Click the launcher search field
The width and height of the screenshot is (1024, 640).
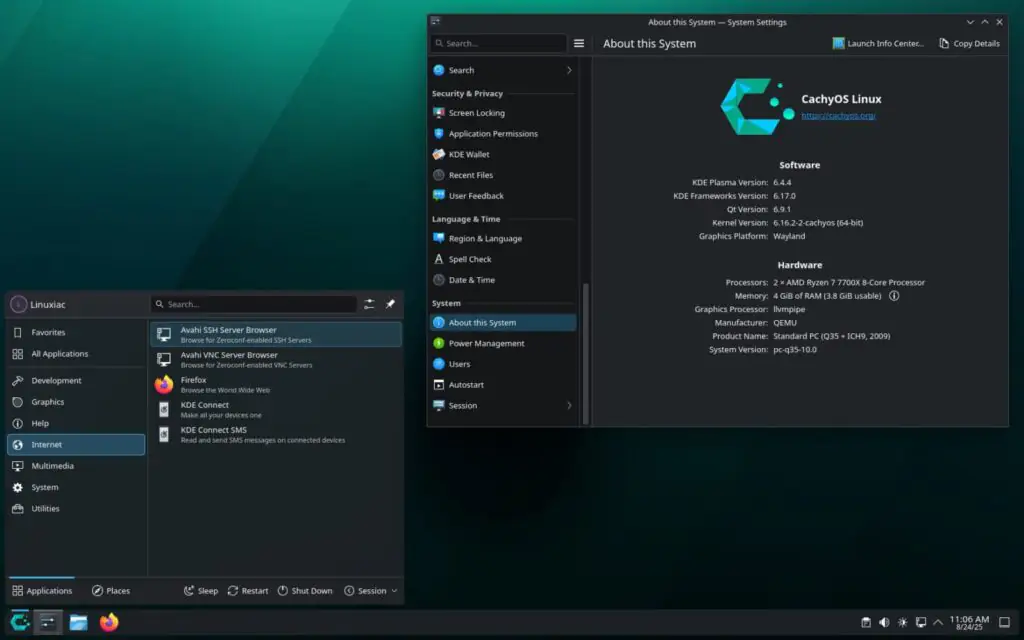(x=254, y=304)
